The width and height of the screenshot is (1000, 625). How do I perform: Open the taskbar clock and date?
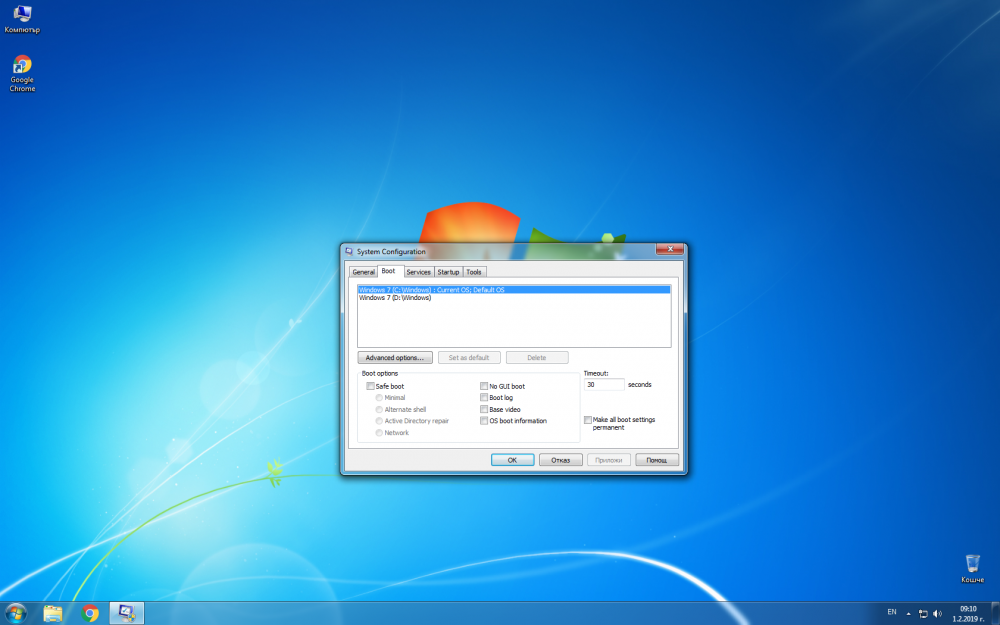[x=968, y=614]
